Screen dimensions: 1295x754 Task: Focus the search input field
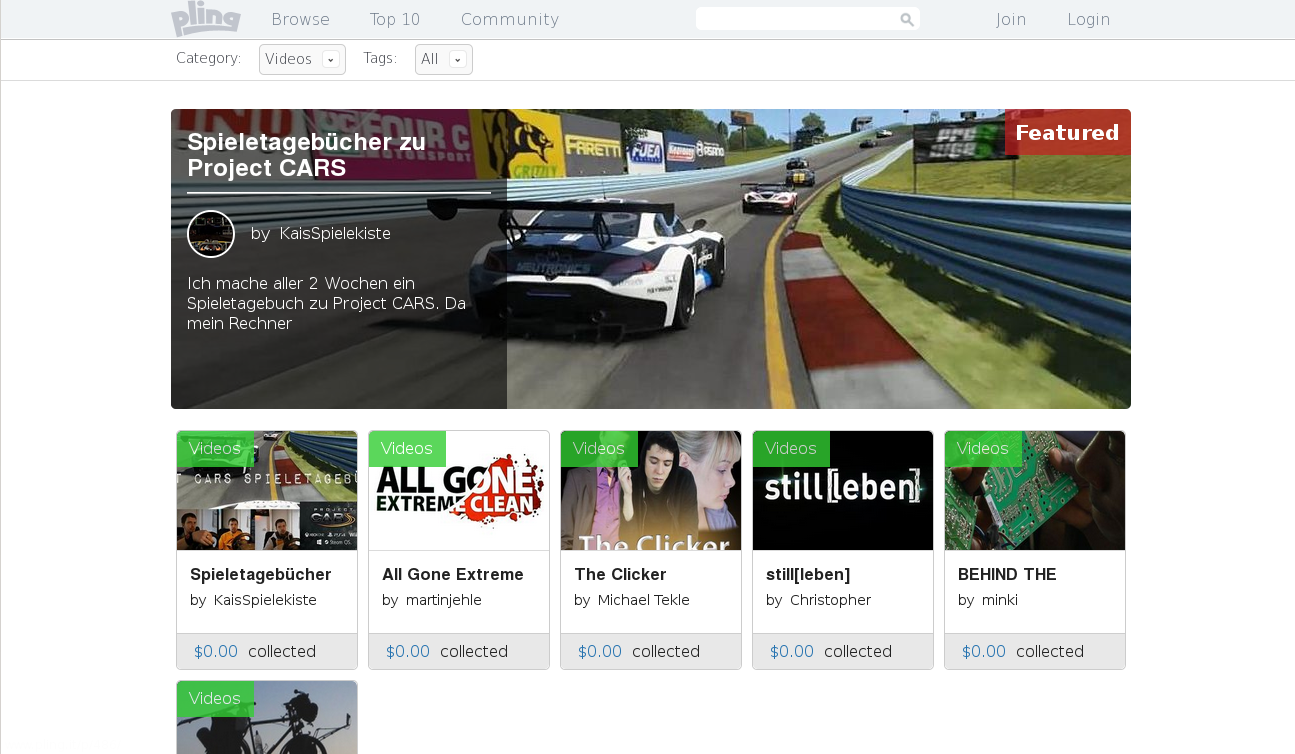[808, 19]
